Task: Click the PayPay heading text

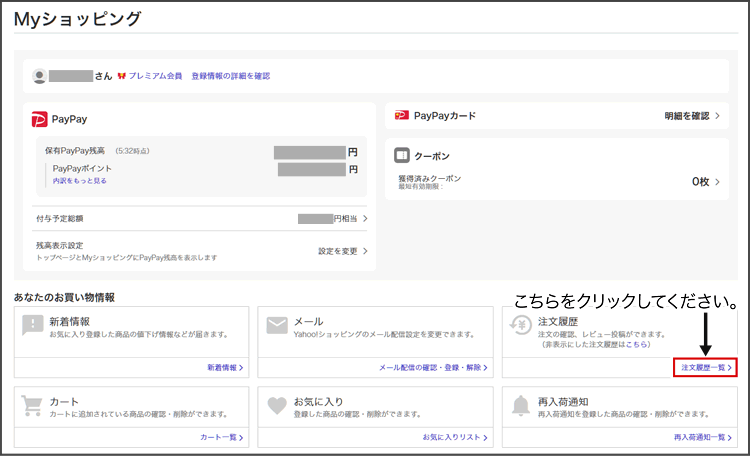Action: click(x=69, y=119)
